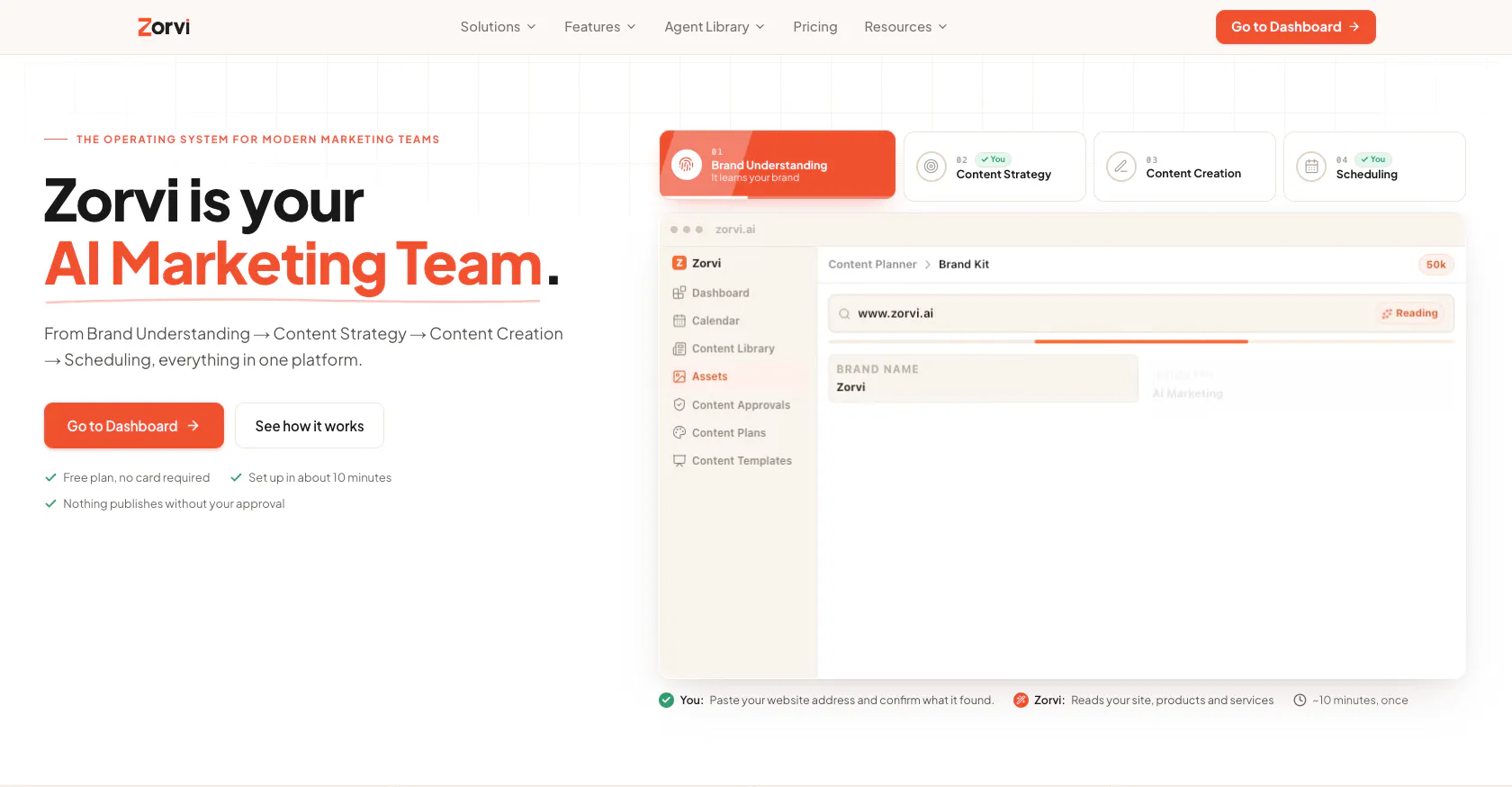This screenshot has height=787, width=1512.
Task: Click the breadcrumb chevron after Content Planner
Action: [x=928, y=265]
